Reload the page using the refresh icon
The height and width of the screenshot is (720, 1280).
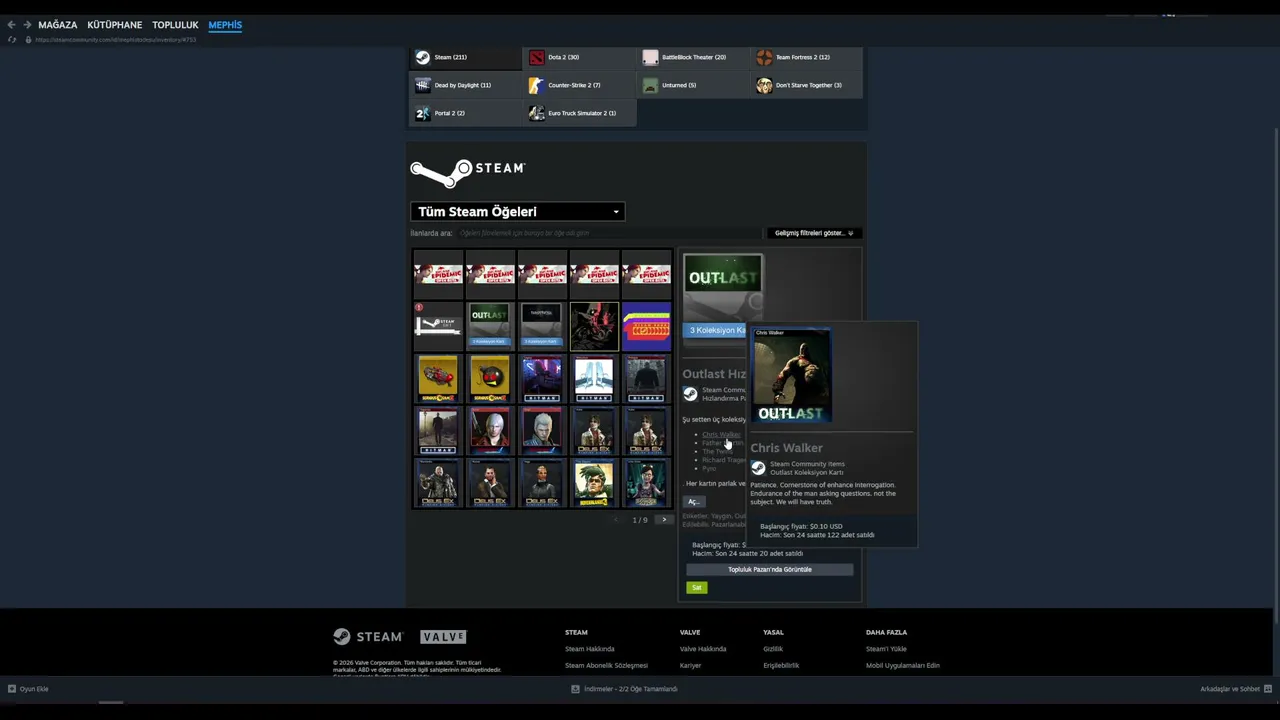(11, 40)
